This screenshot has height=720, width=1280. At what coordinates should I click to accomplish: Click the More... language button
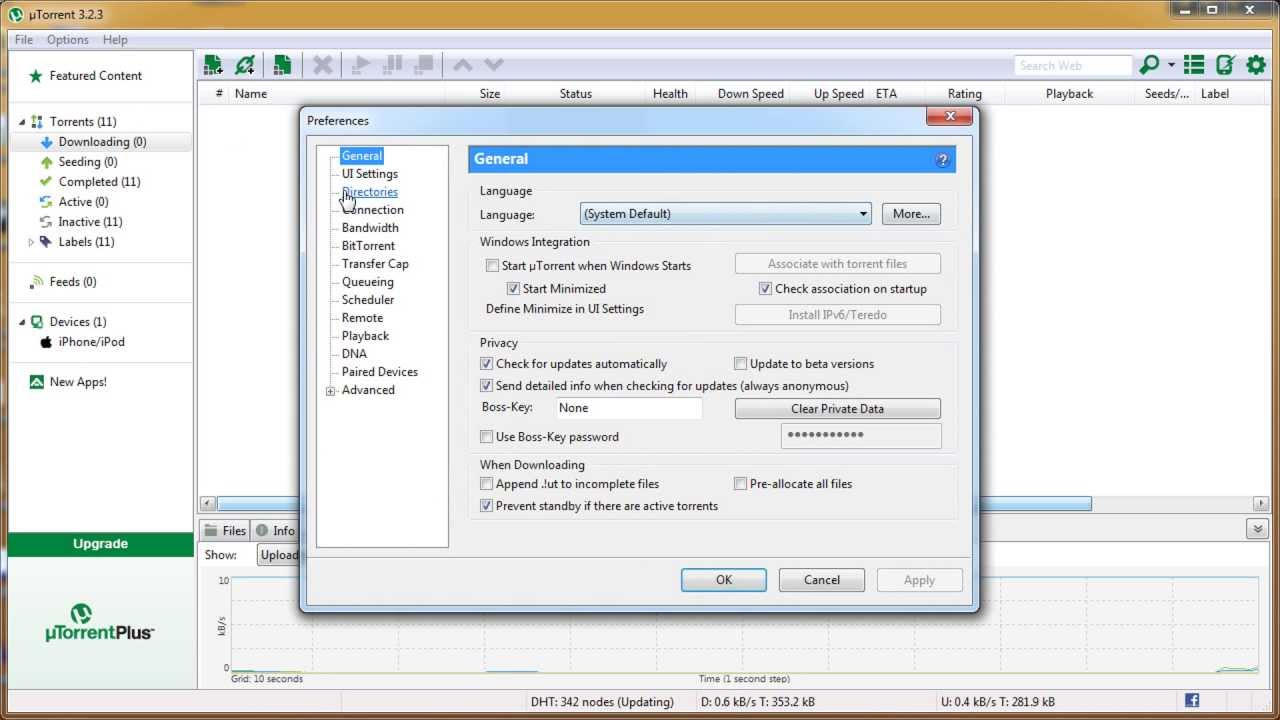point(911,214)
